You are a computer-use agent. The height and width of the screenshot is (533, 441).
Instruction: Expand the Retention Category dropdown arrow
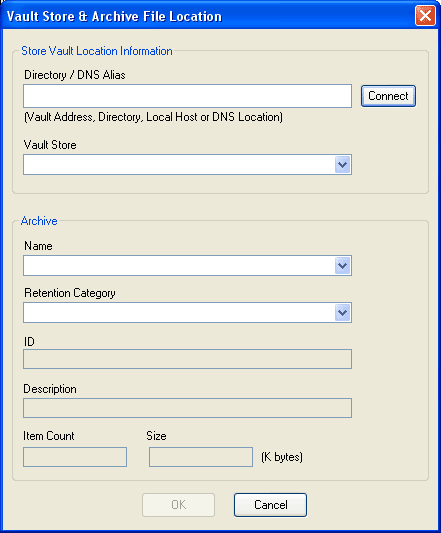(x=342, y=312)
